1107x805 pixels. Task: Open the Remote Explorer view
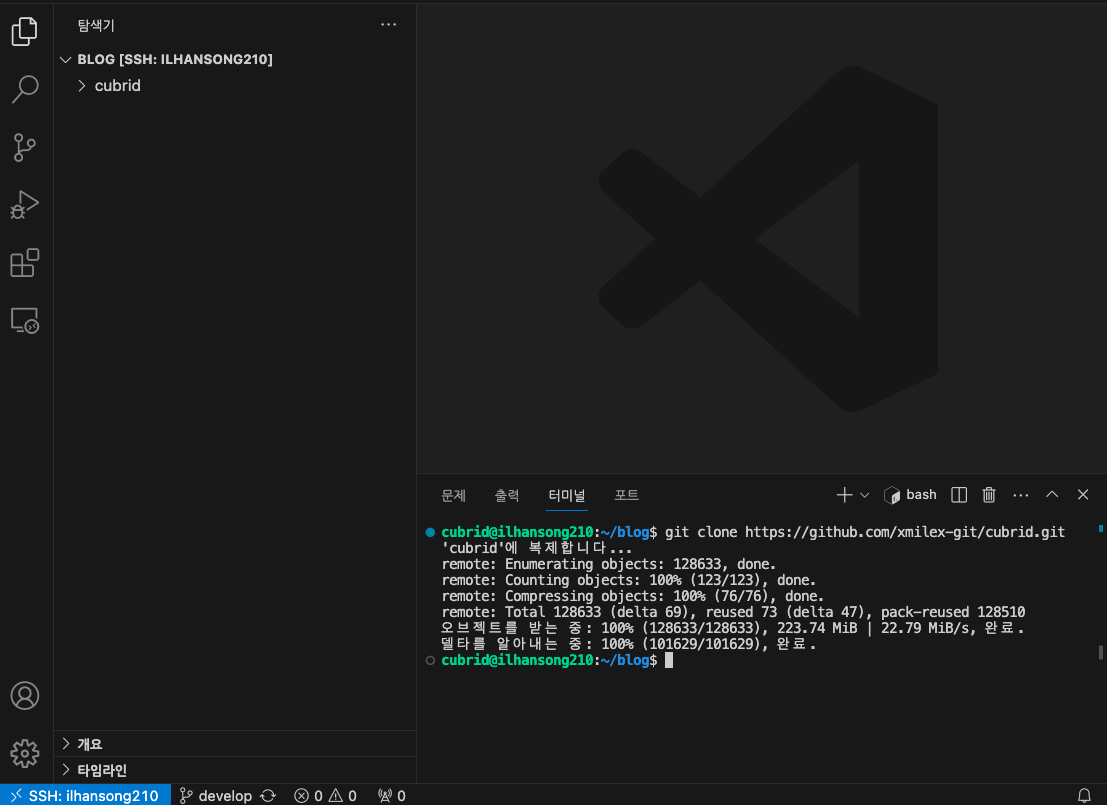click(x=25, y=321)
